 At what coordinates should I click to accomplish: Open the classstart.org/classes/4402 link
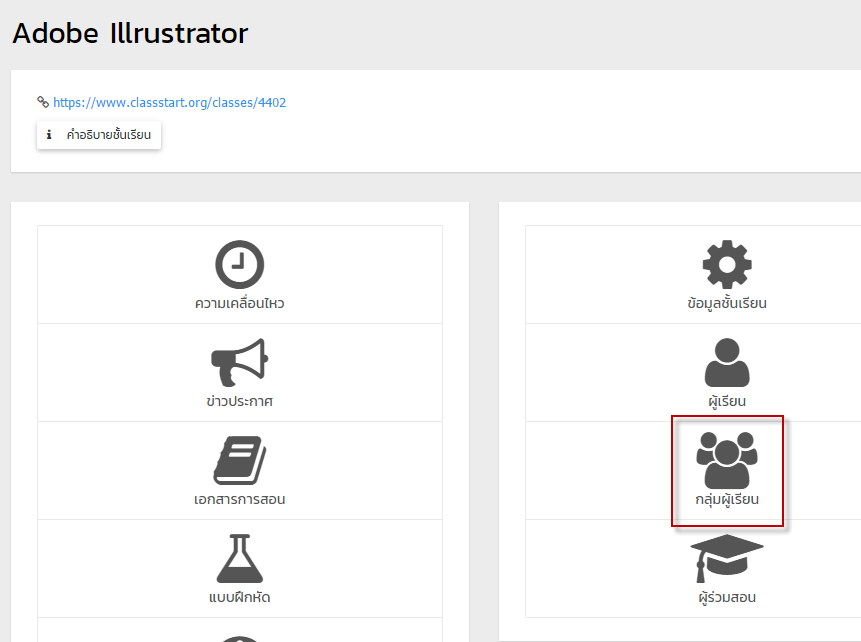coord(169,103)
